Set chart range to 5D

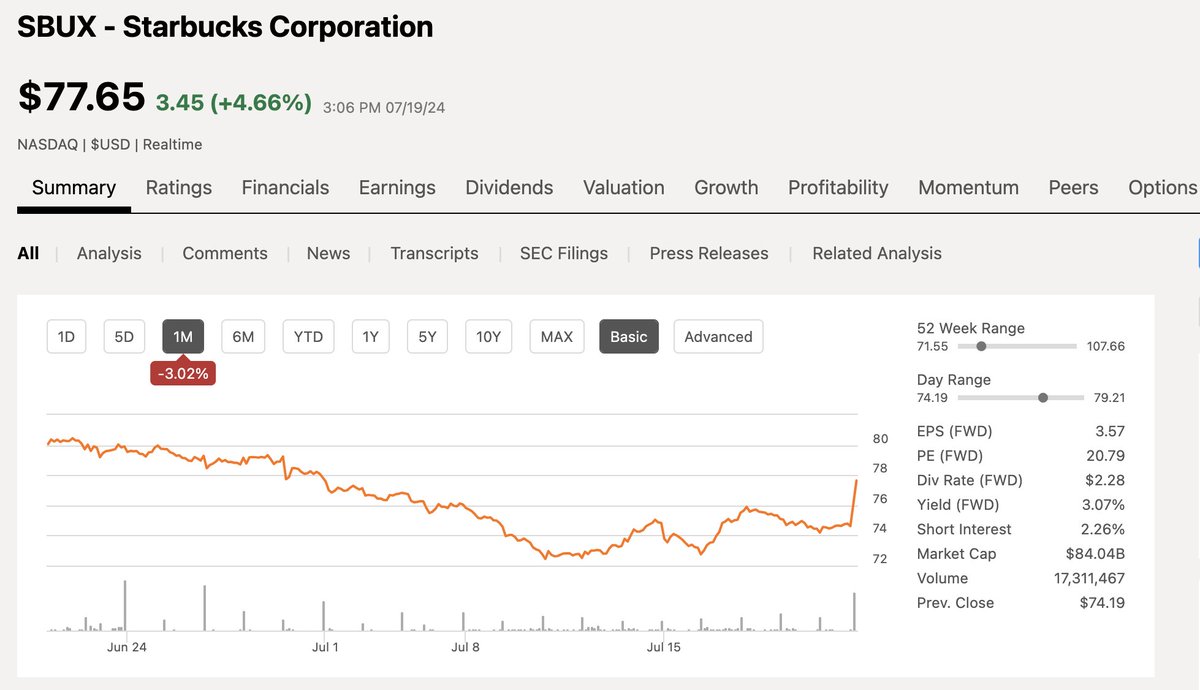124,337
